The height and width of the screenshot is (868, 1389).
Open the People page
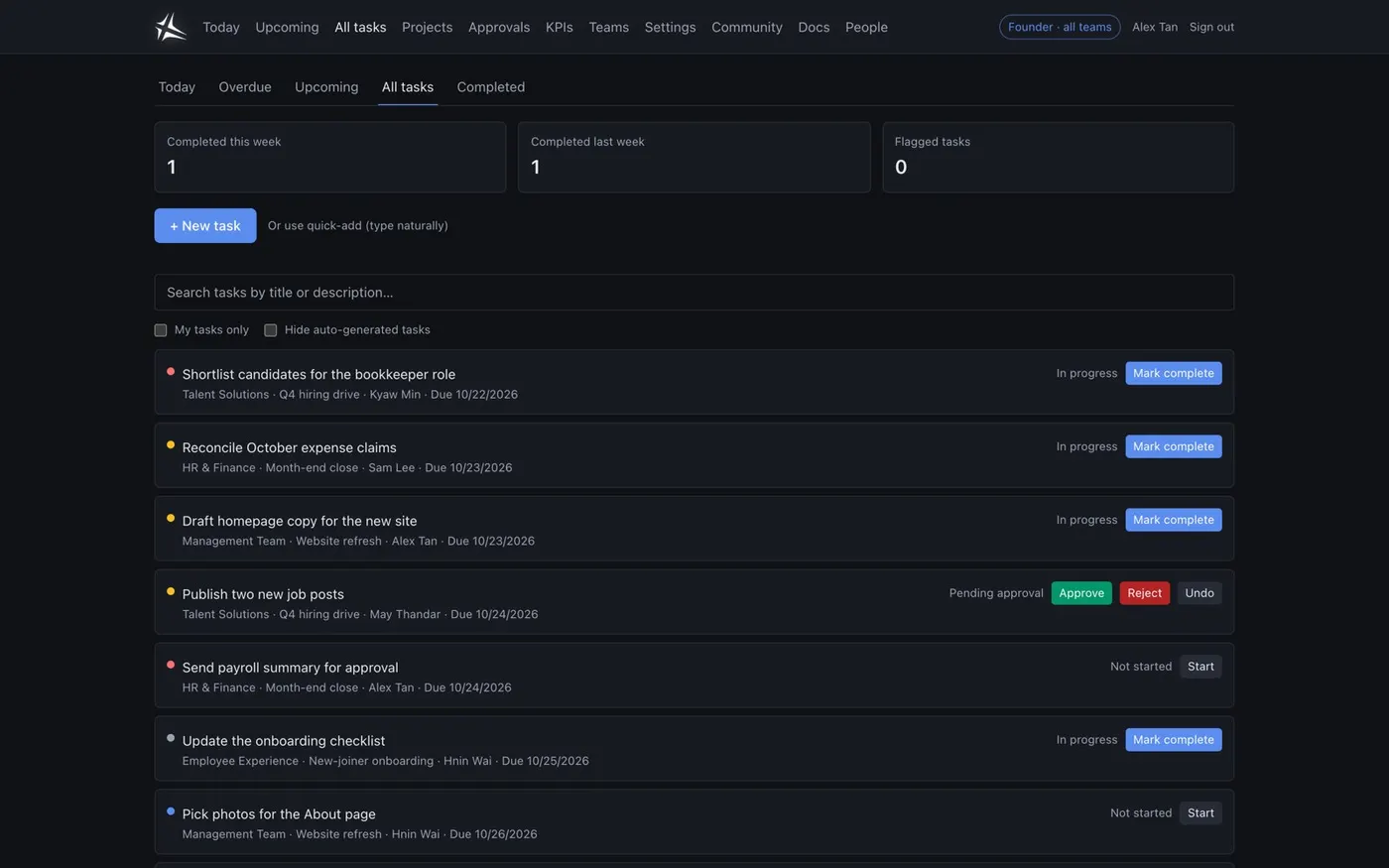(x=866, y=27)
